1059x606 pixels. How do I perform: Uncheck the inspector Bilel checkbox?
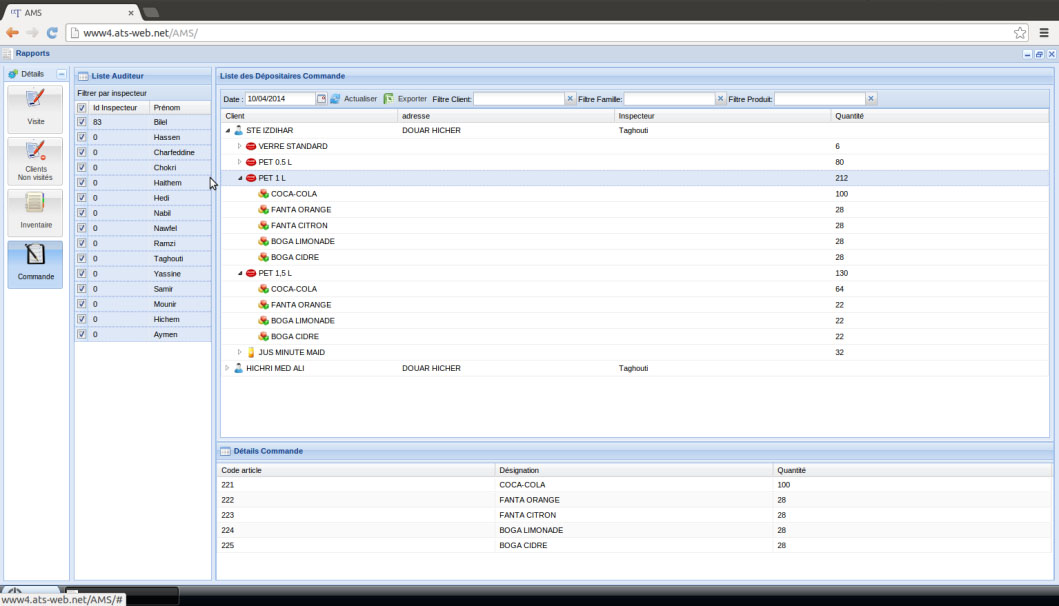point(82,122)
